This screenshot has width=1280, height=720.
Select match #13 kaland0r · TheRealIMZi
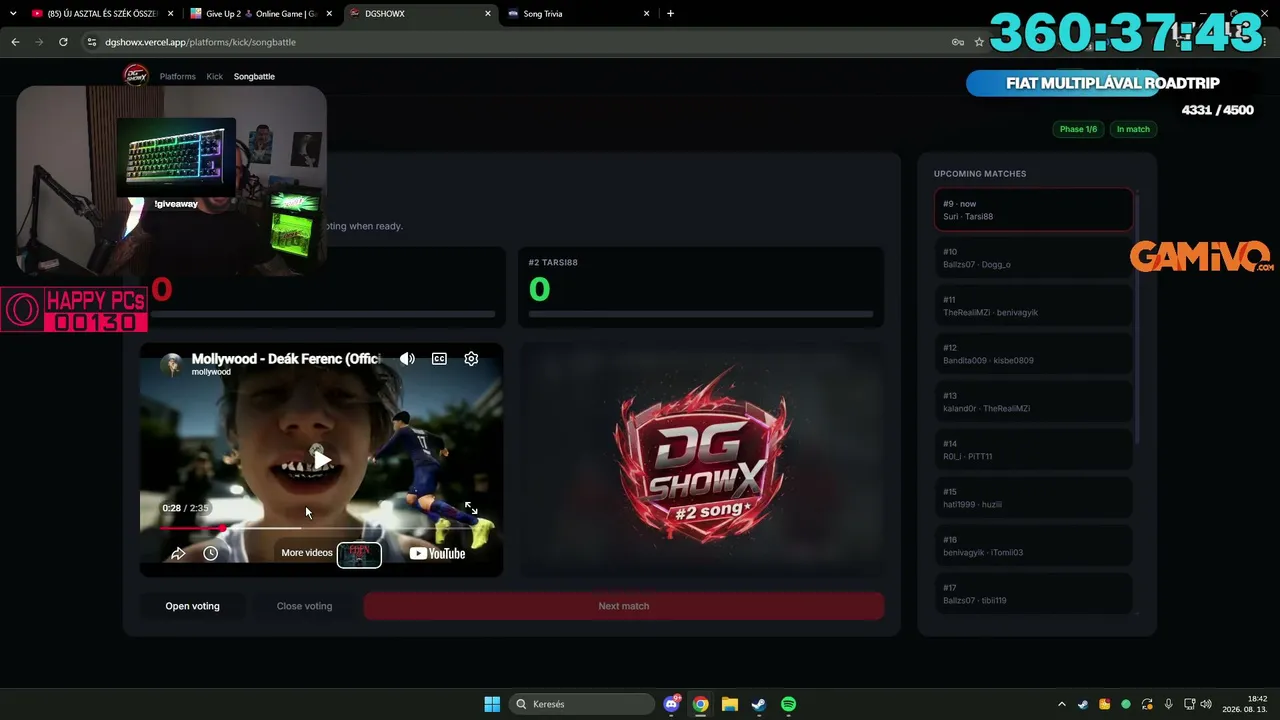[x=1033, y=402]
